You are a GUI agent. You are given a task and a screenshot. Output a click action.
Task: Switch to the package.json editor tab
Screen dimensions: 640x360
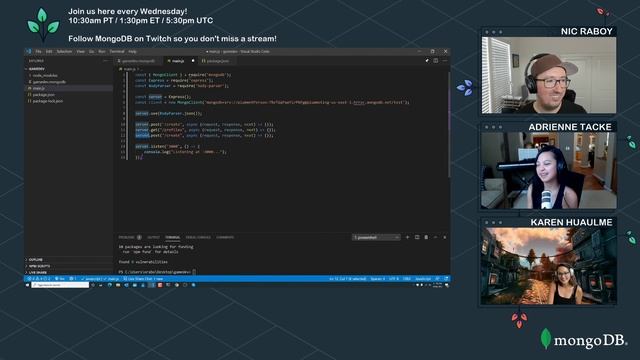218,61
